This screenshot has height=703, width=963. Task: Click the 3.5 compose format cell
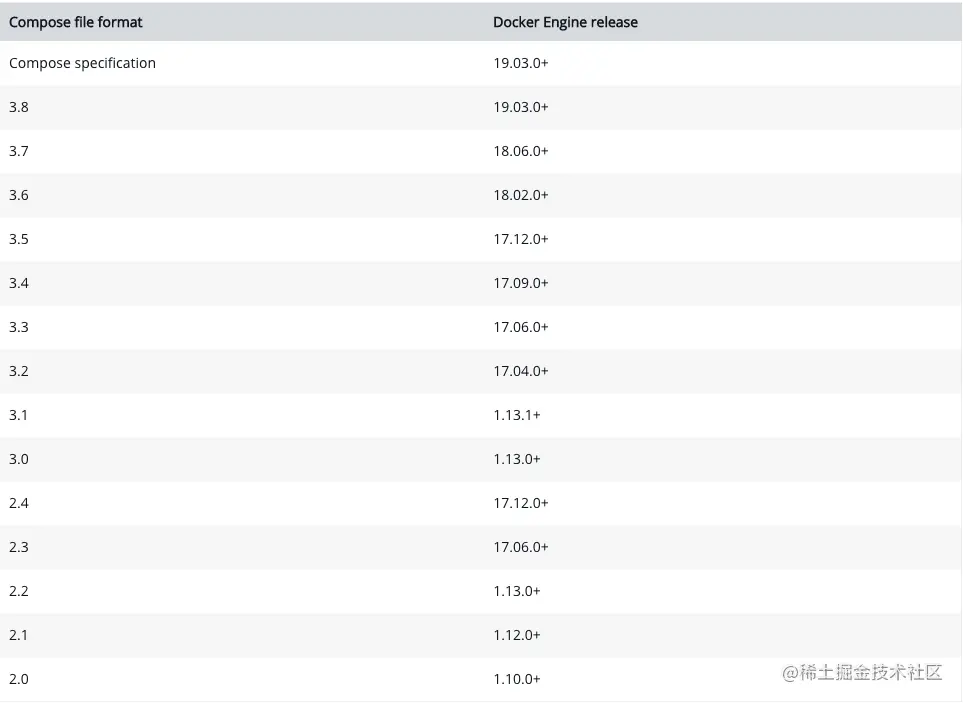19,239
